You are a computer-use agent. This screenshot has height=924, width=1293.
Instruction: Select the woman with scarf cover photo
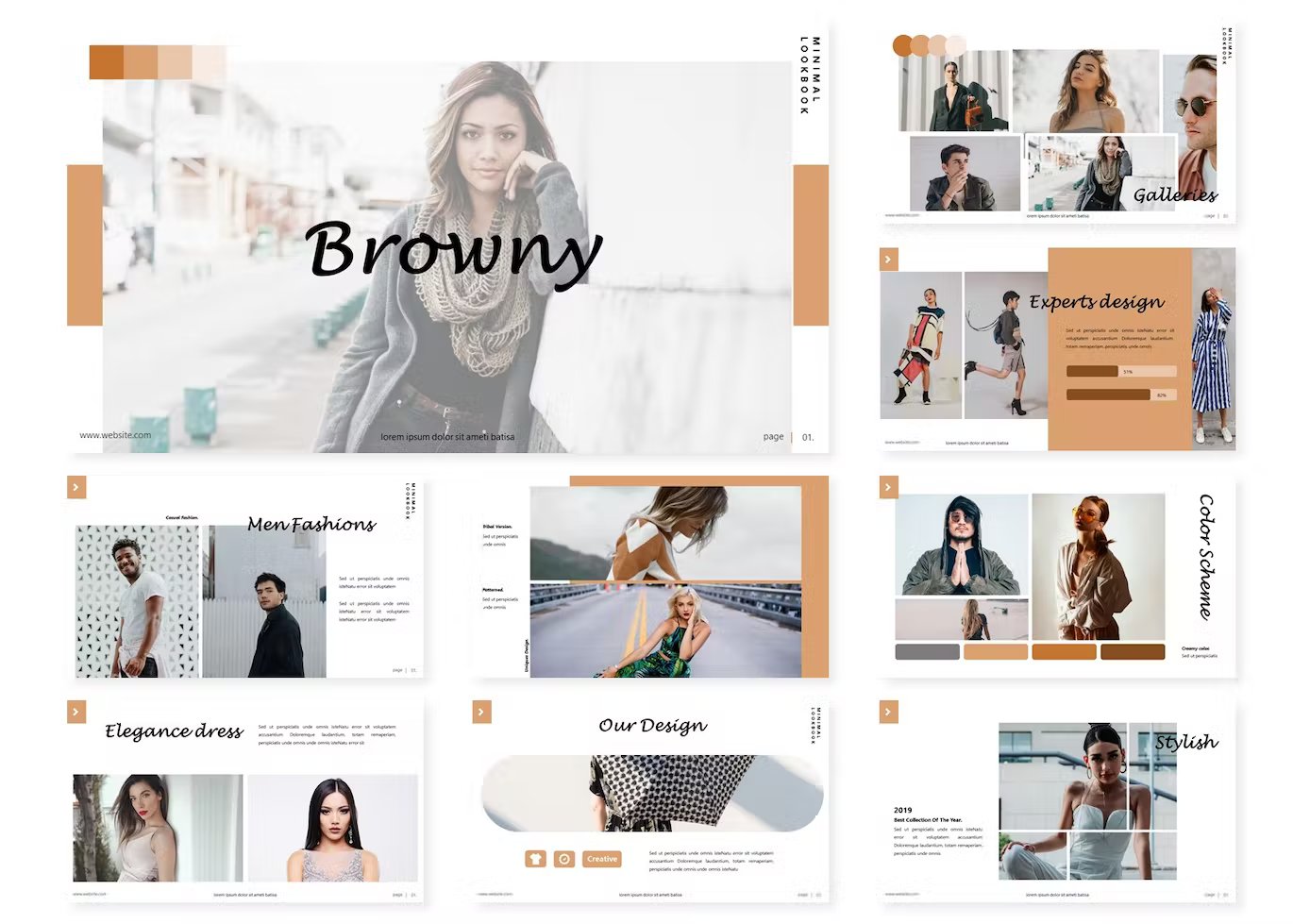446,257
